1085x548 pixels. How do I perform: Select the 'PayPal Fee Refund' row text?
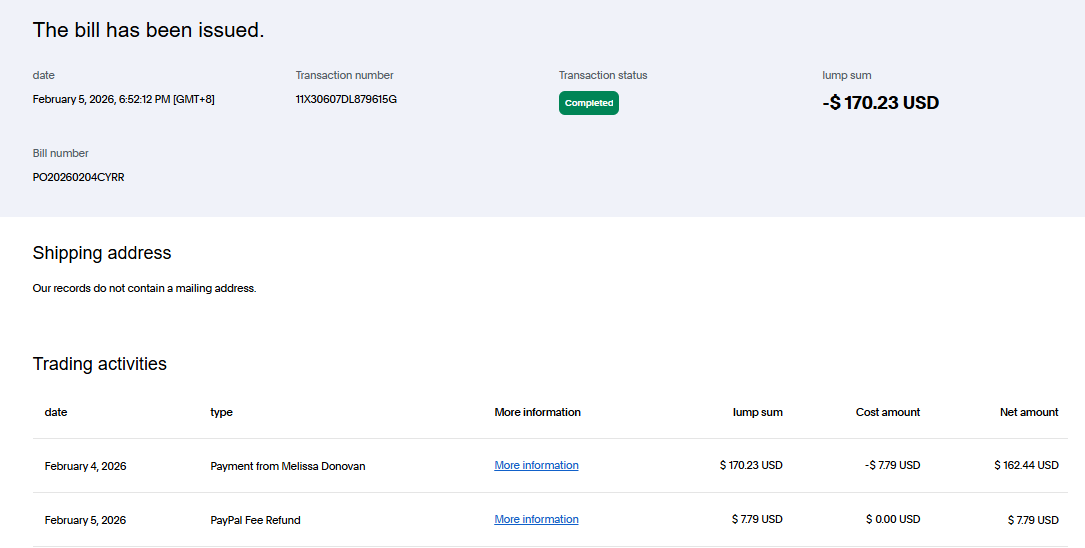click(x=255, y=520)
